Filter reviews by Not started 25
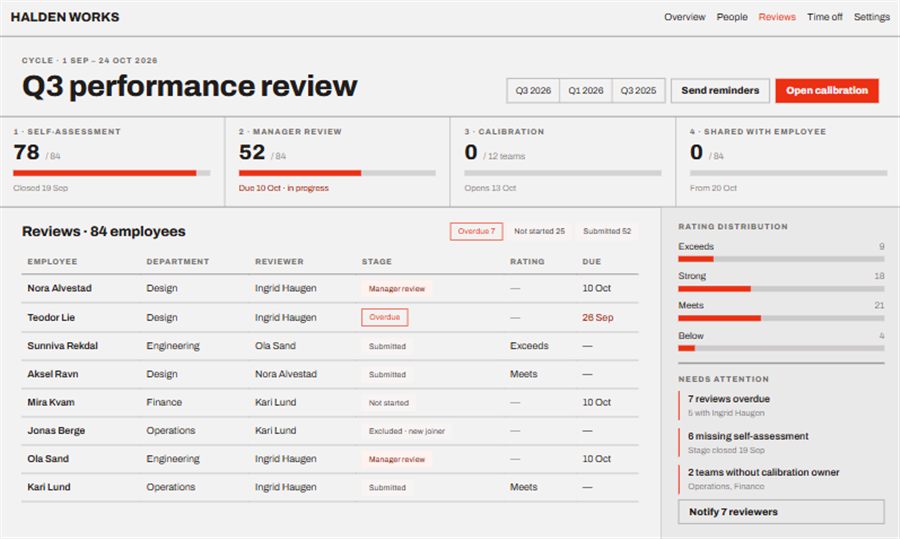This screenshot has width=900, height=539. pos(539,231)
